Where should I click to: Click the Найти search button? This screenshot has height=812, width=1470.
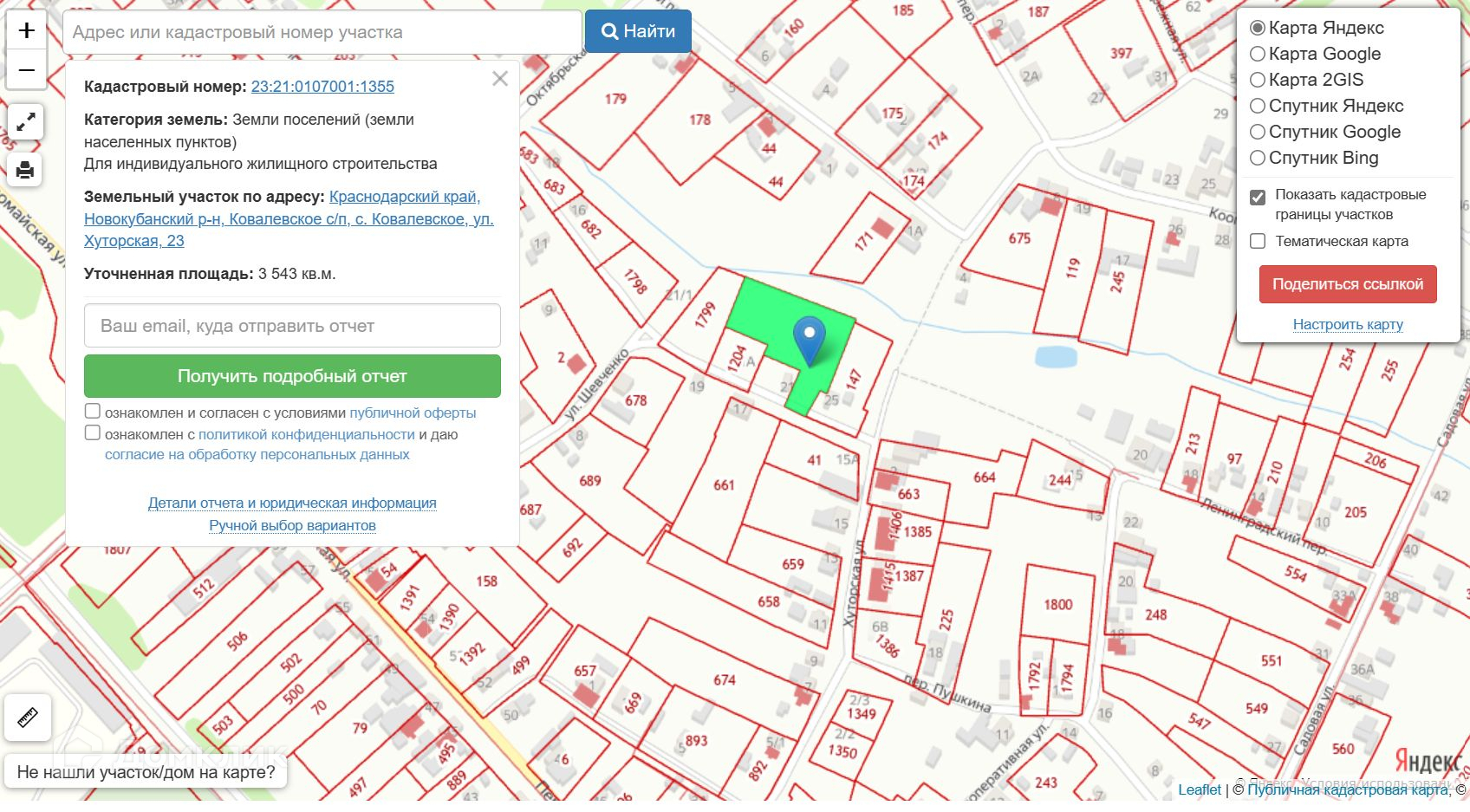pos(638,31)
